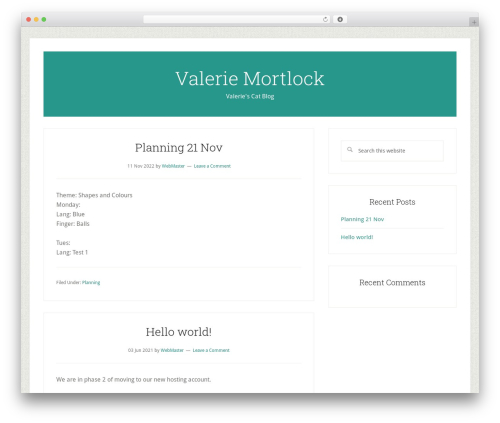Click the Monday: line
Screen dimensions: 500x423
[68, 205]
